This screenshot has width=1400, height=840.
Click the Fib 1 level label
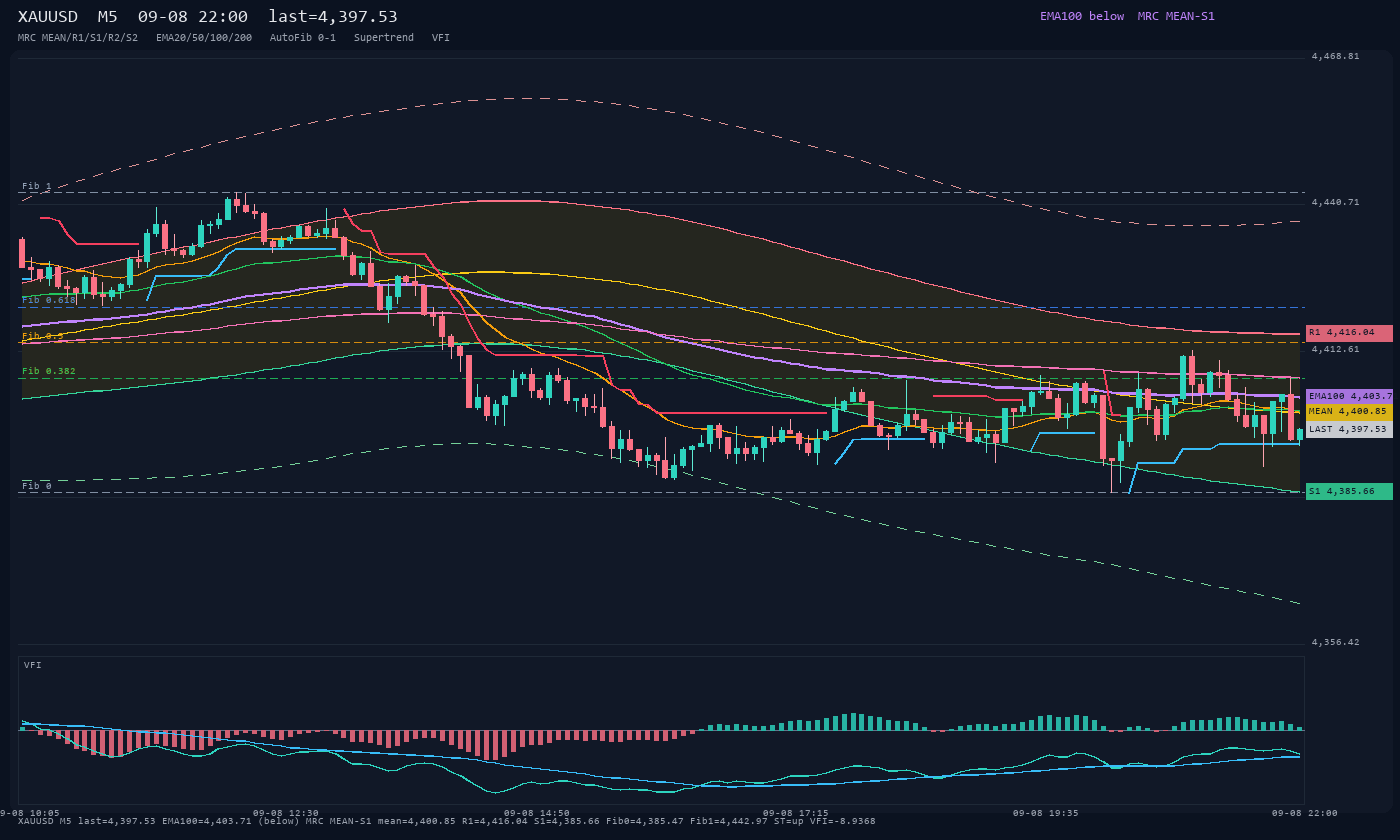click(x=37, y=186)
